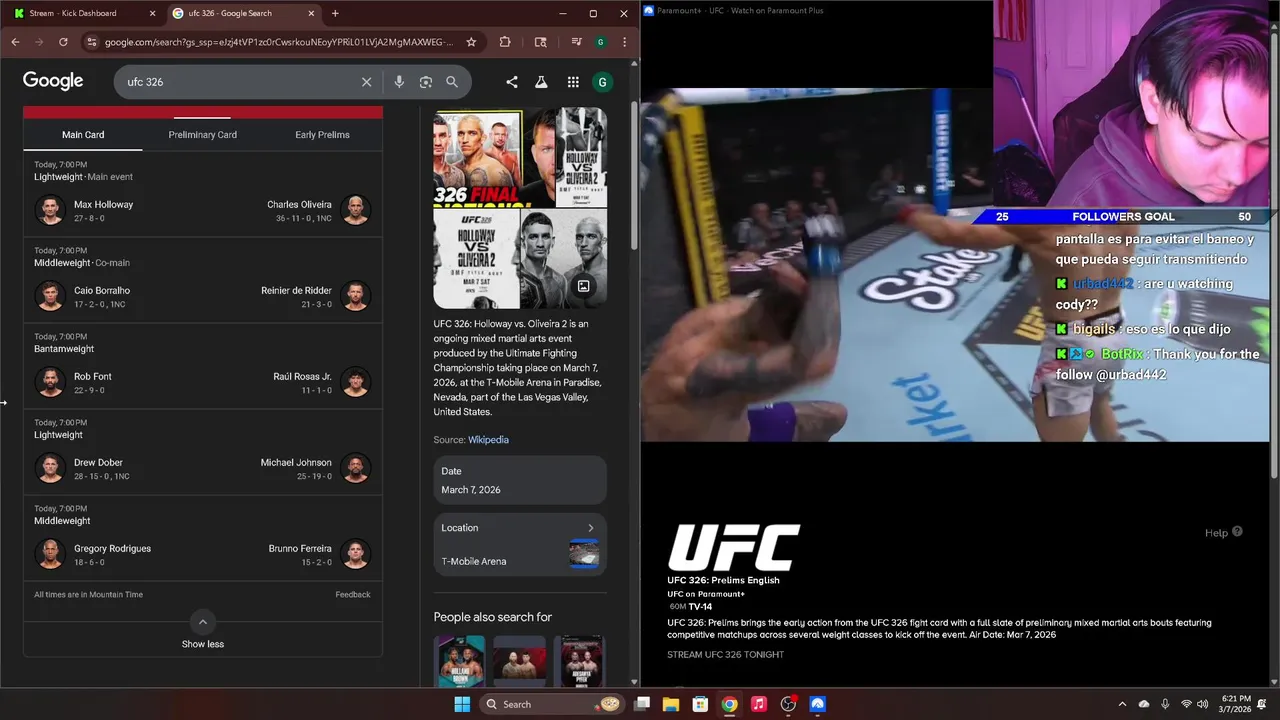Show hidden system tray icons

tap(1122, 704)
